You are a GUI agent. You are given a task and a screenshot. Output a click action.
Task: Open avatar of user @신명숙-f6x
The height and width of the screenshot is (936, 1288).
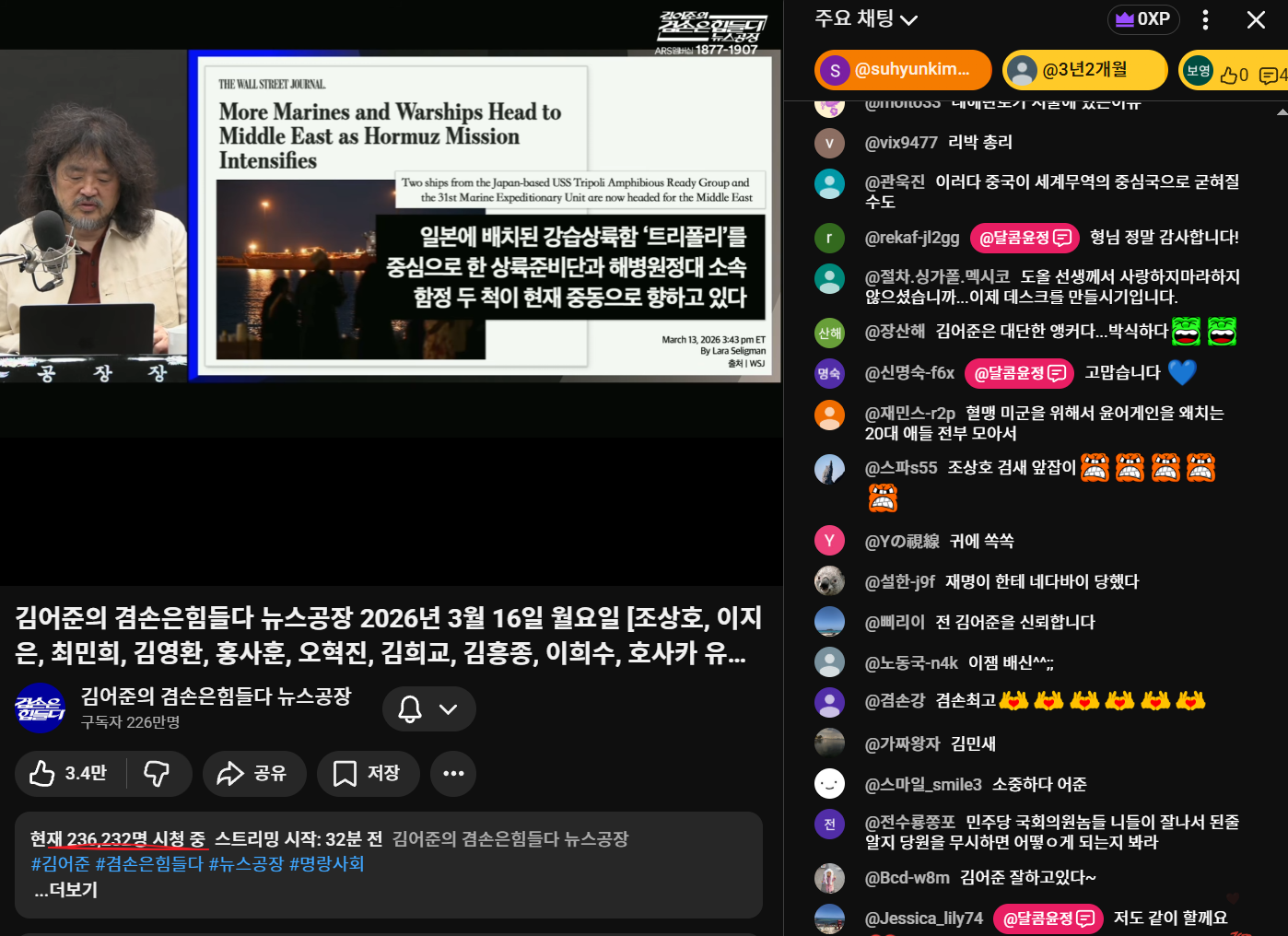click(829, 373)
